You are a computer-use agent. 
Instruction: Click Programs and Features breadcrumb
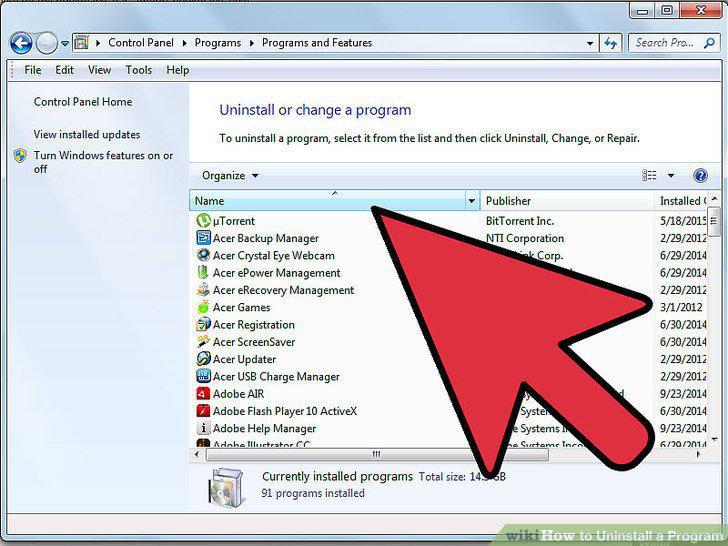pyautogui.click(x=317, y=43)
